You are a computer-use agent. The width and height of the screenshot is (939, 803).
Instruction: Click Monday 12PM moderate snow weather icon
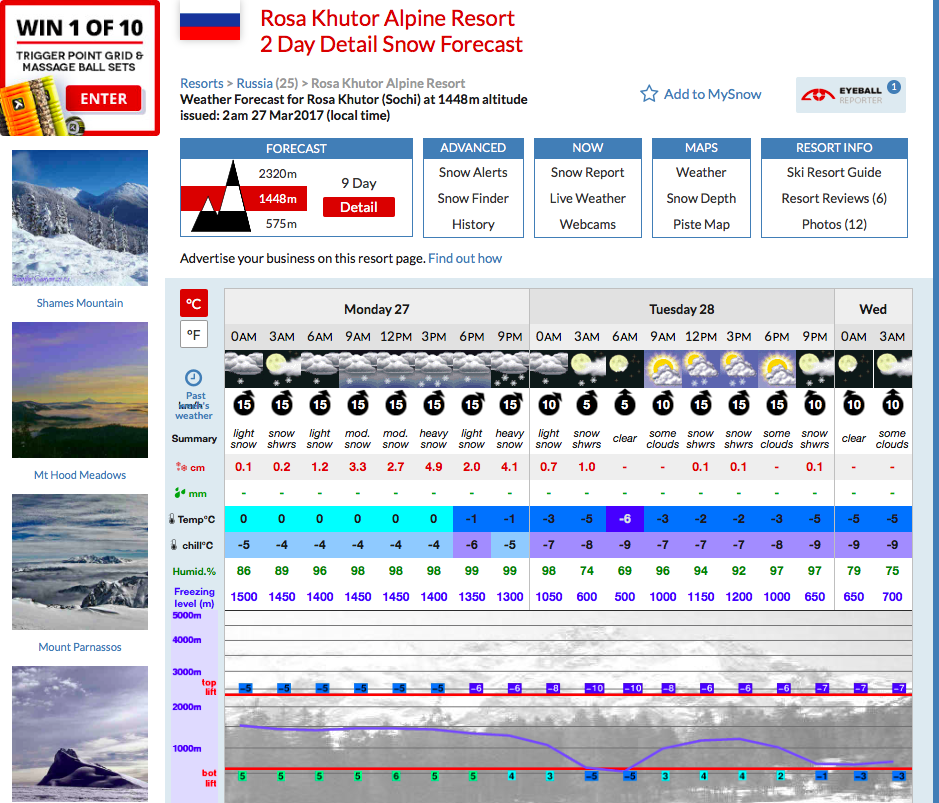pos(395,369)
